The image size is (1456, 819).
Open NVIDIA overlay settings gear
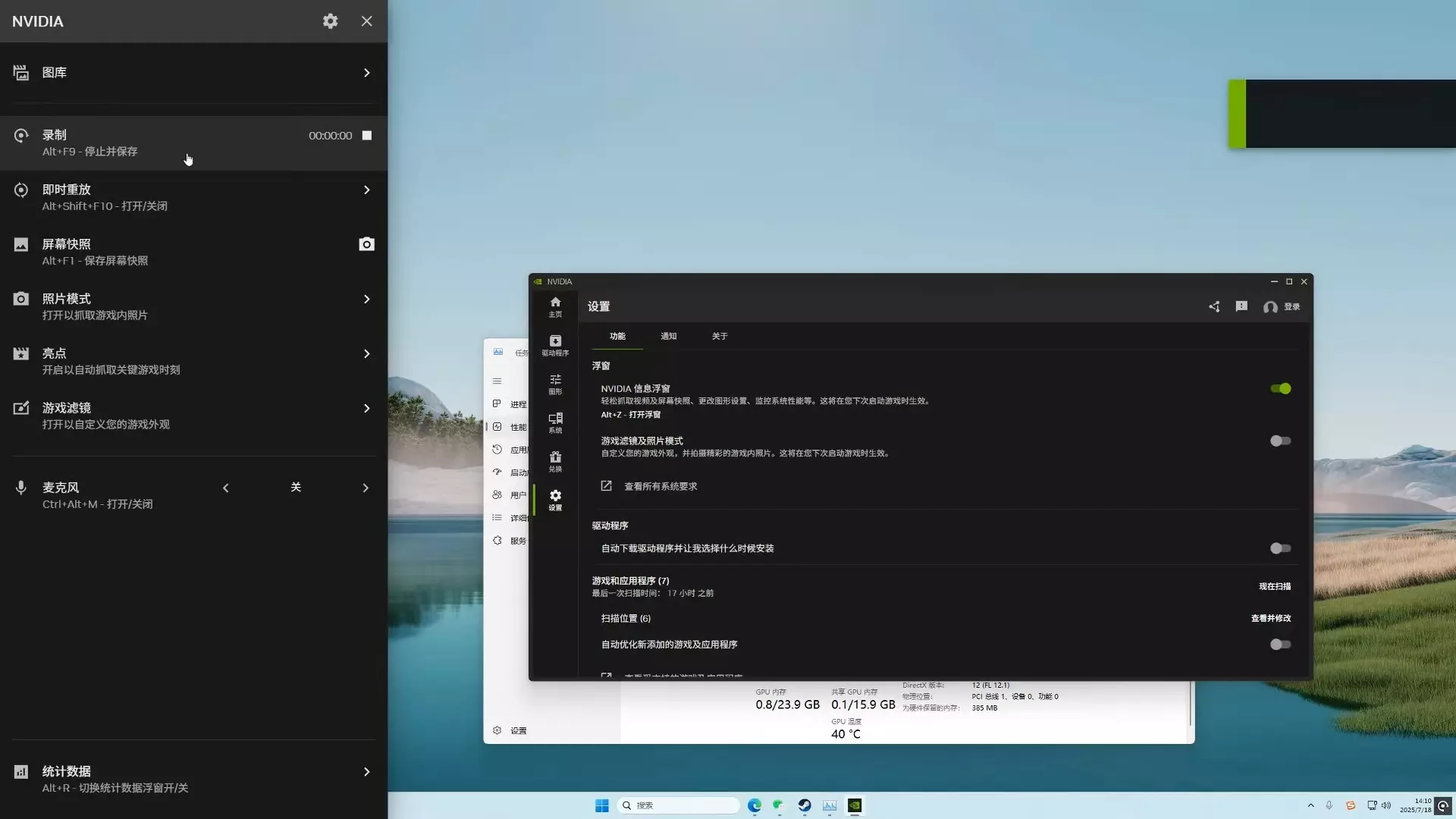pos(330,21)
